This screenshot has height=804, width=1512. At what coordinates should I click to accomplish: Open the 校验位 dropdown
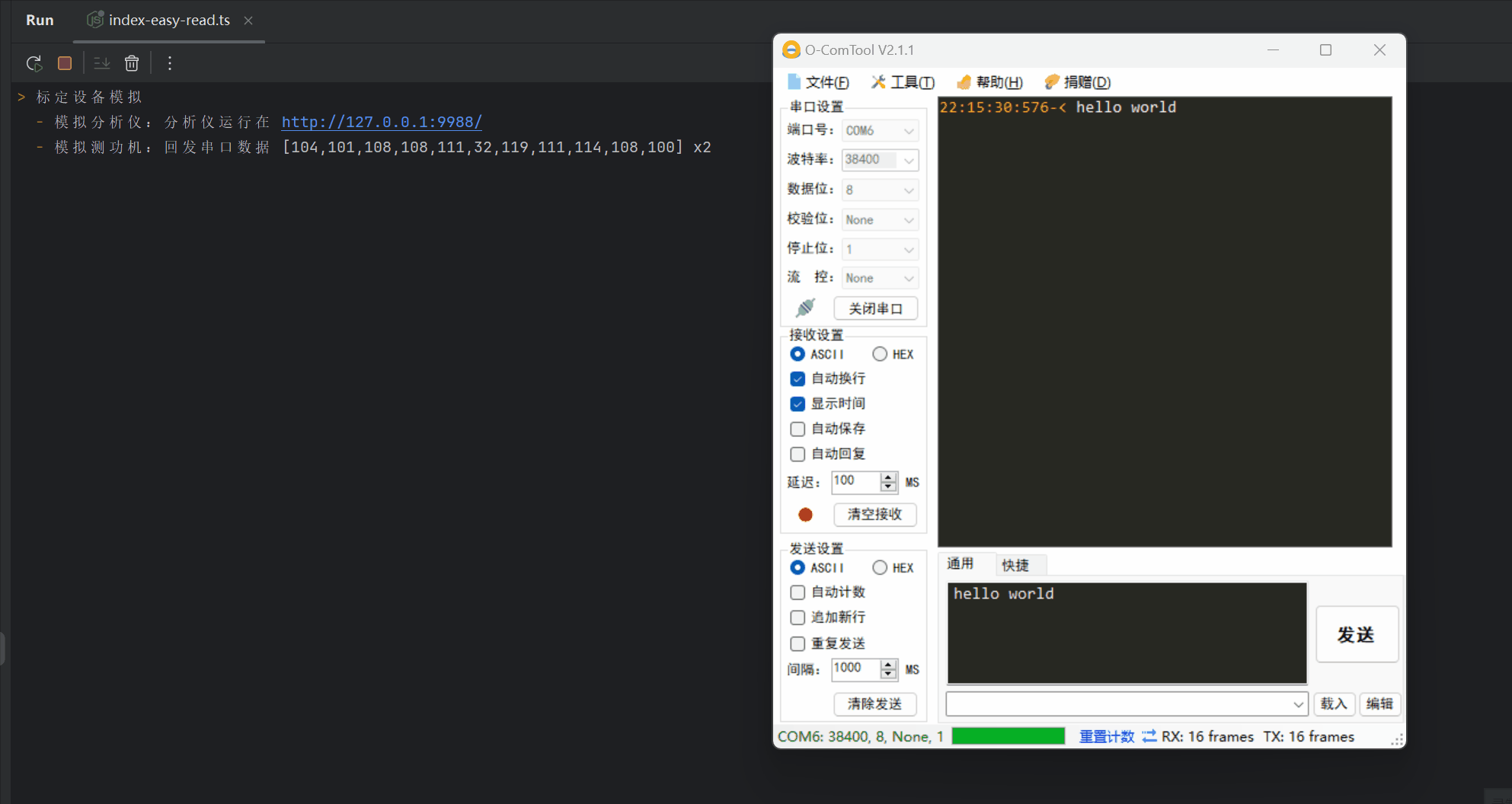point(880,220)
